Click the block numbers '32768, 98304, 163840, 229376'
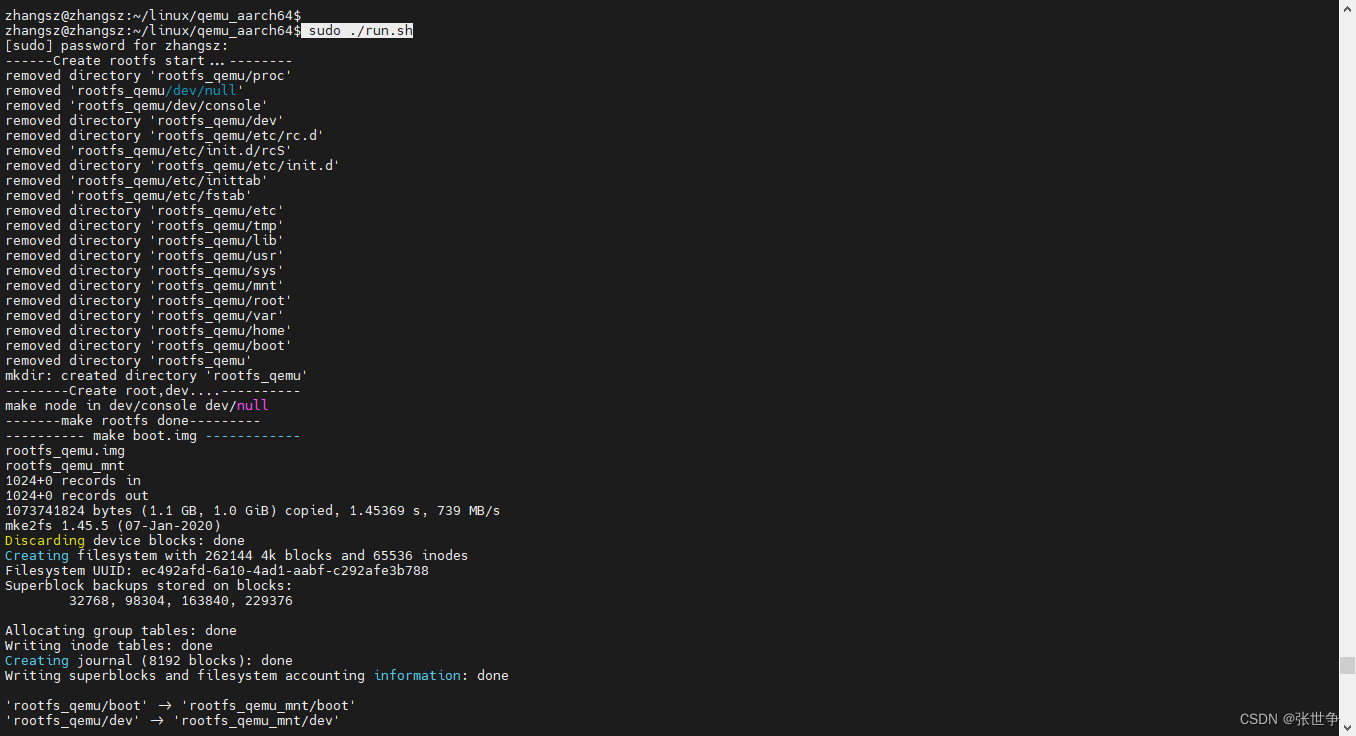Image resolution: width=1356 pixels, height=736 pixels. (181, 601)
